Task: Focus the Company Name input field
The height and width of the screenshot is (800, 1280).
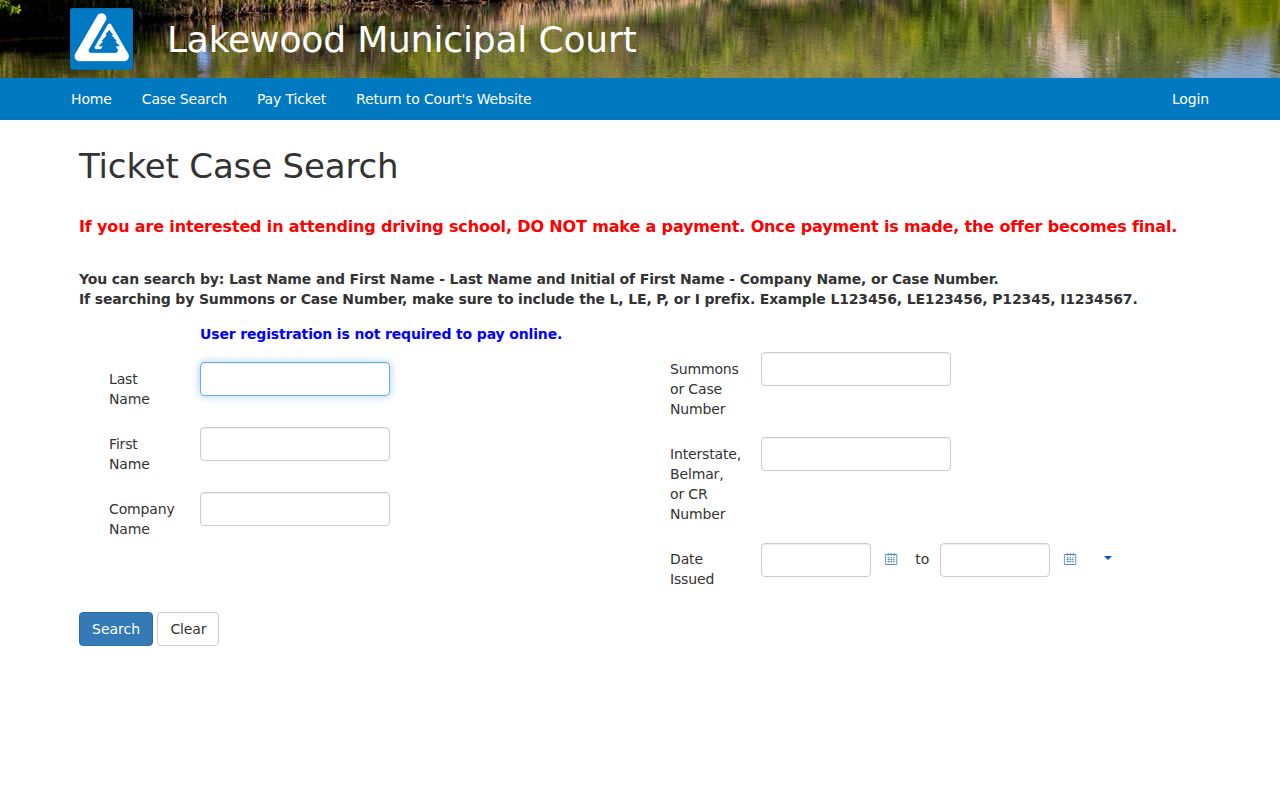Action: coord(295,509)
